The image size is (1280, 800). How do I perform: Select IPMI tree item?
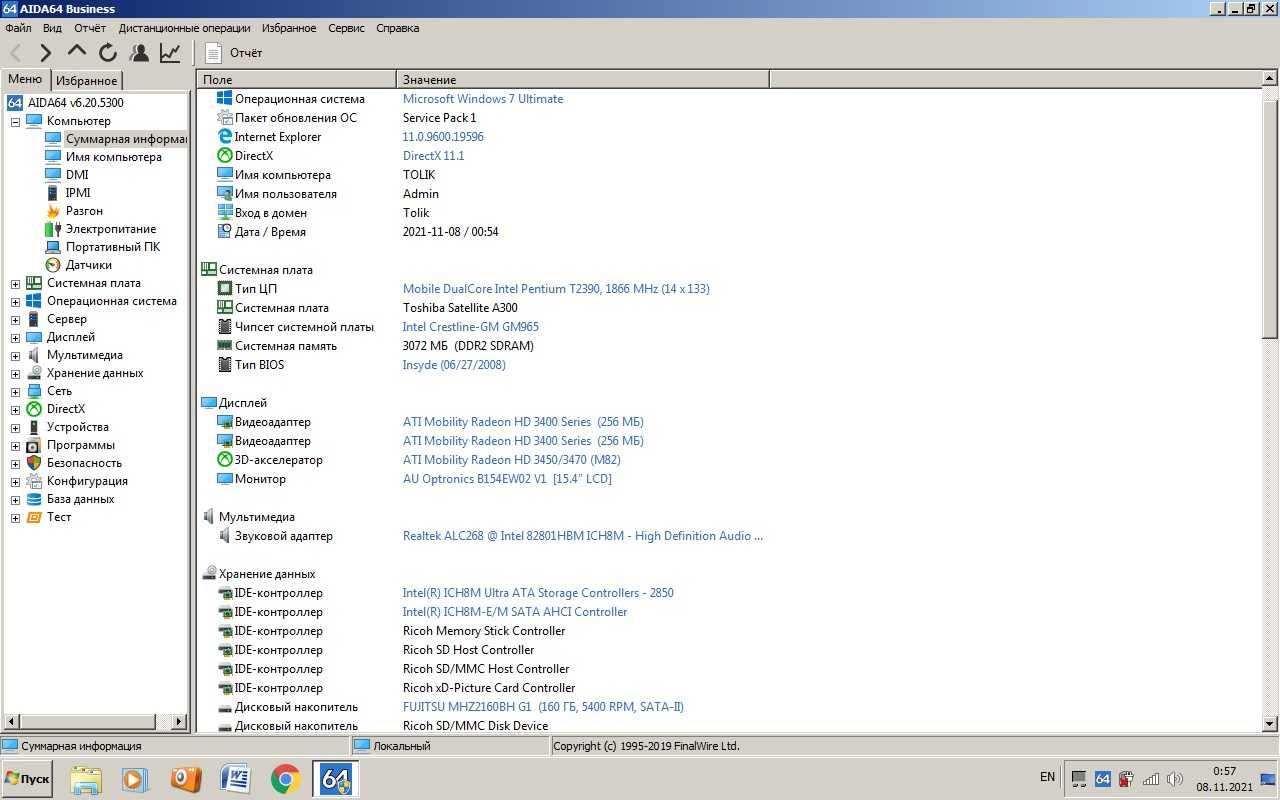(78, 193)
